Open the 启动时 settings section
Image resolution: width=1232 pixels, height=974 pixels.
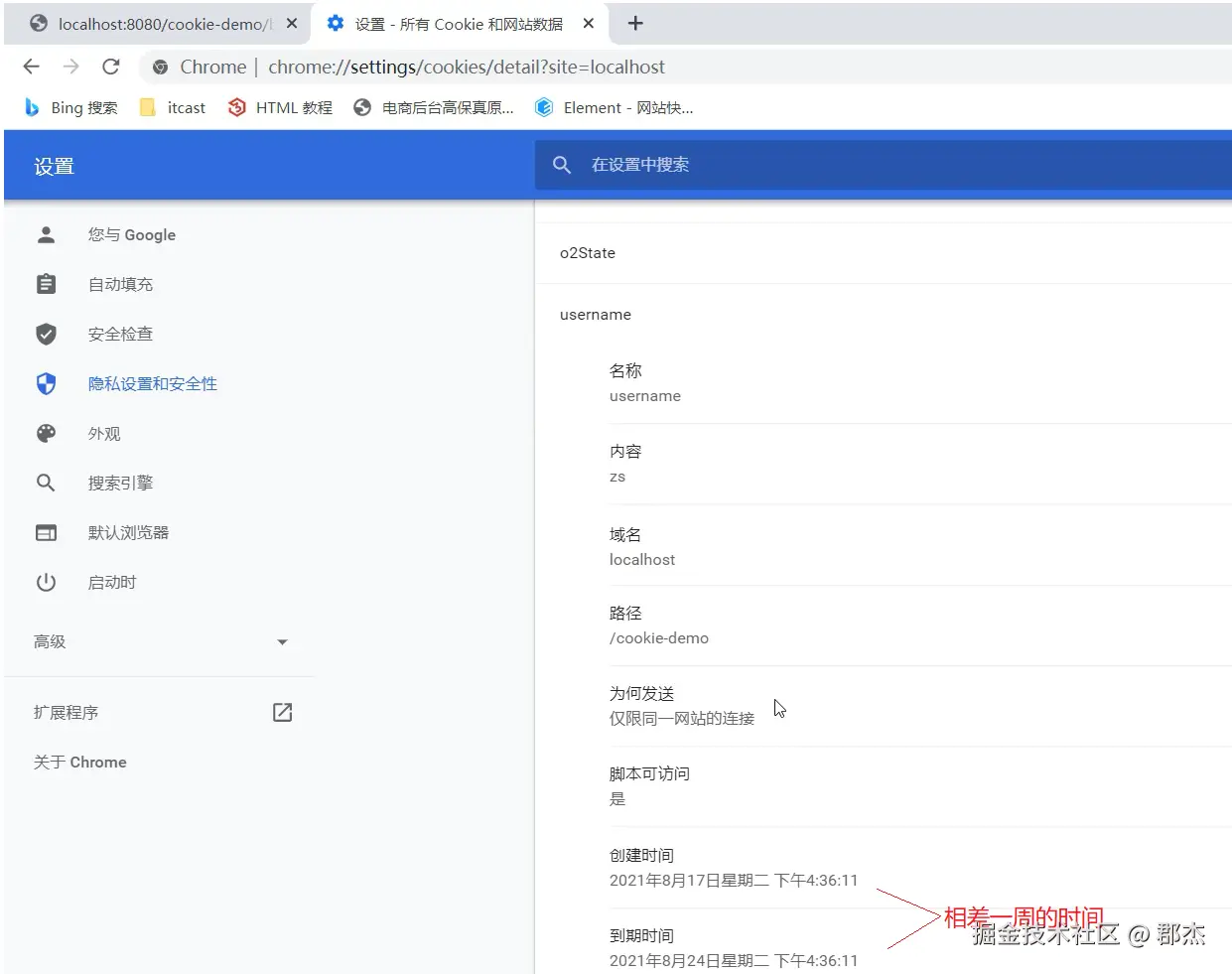(112, 582)
